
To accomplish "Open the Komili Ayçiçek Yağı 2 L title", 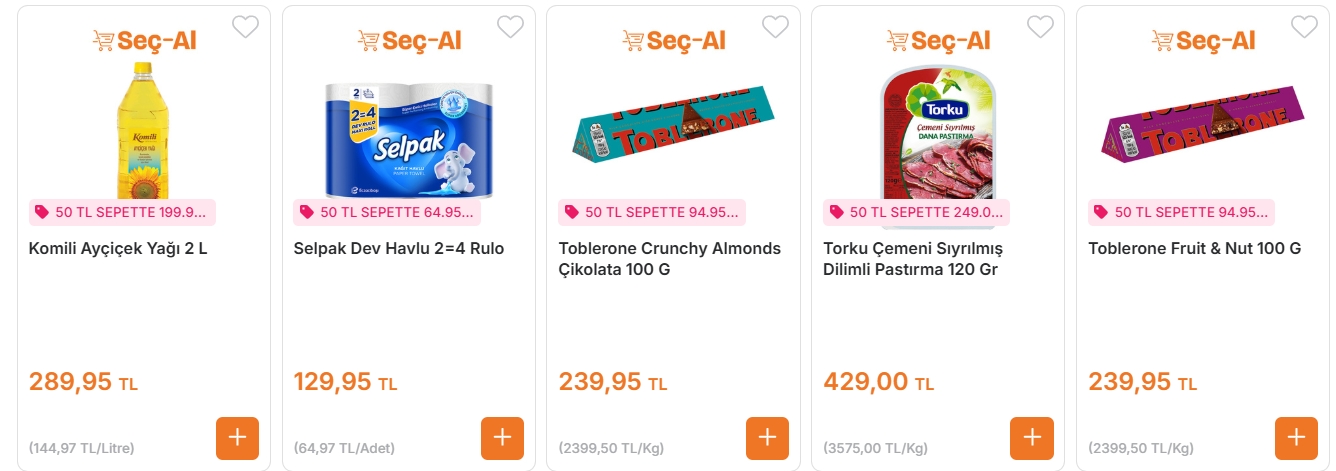I will coord(118,249).
